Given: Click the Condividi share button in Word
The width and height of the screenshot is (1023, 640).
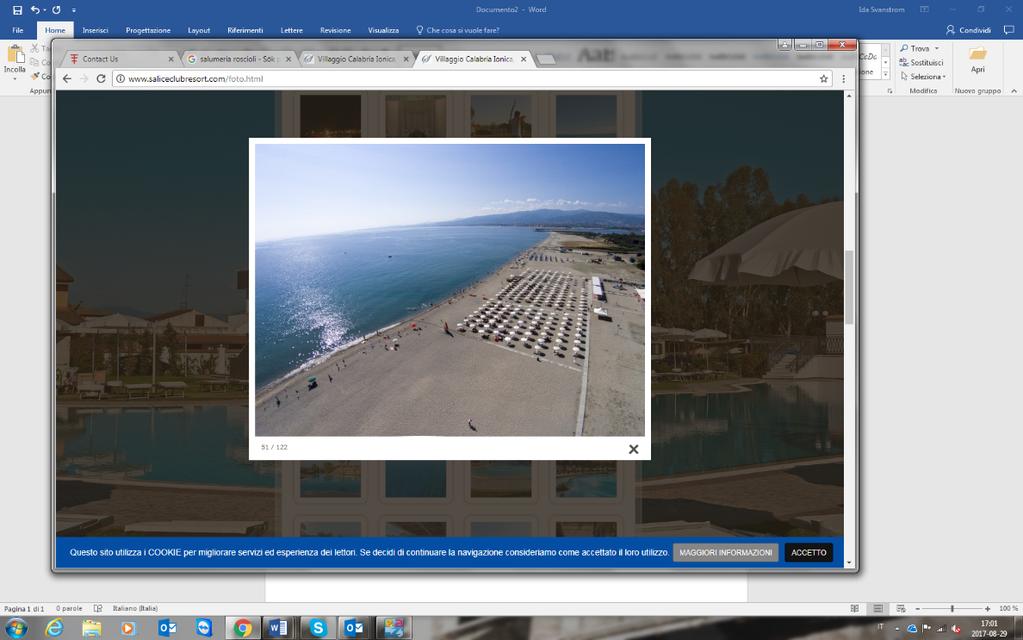Looking at the screenshot, I should point(968,30).
